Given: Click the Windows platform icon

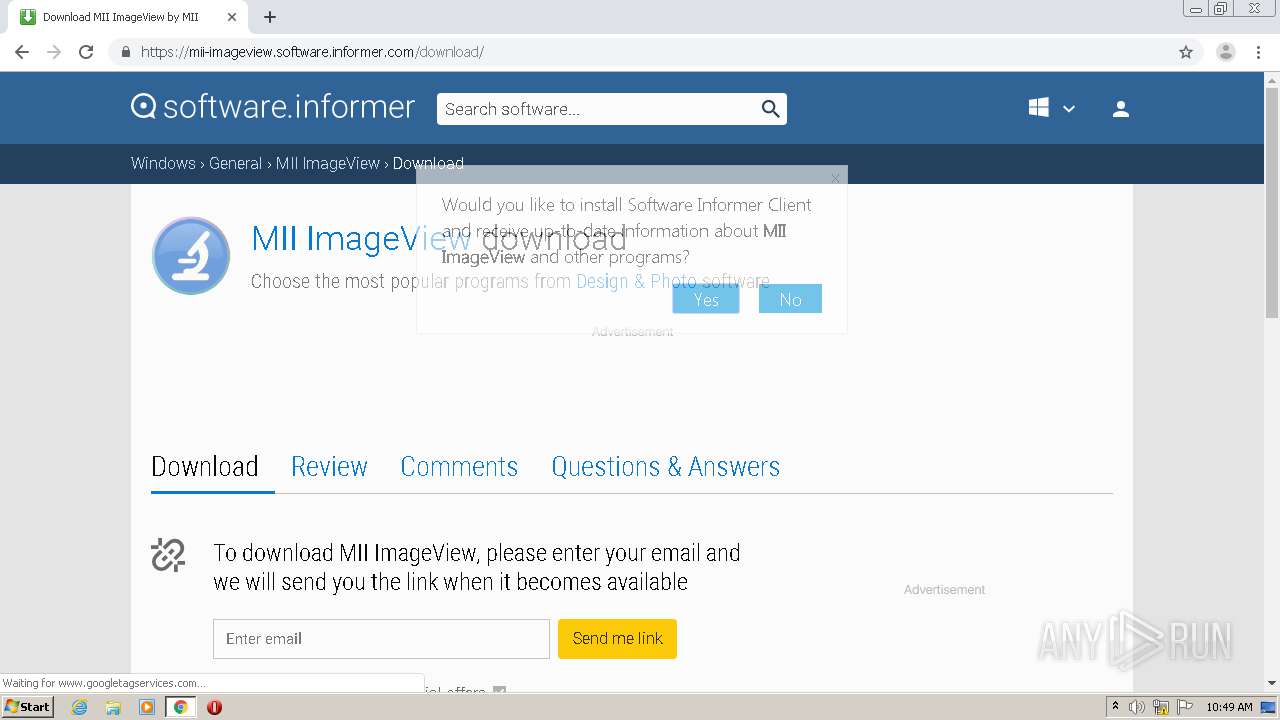Looking at the screenshot, I should [1039, 108].
